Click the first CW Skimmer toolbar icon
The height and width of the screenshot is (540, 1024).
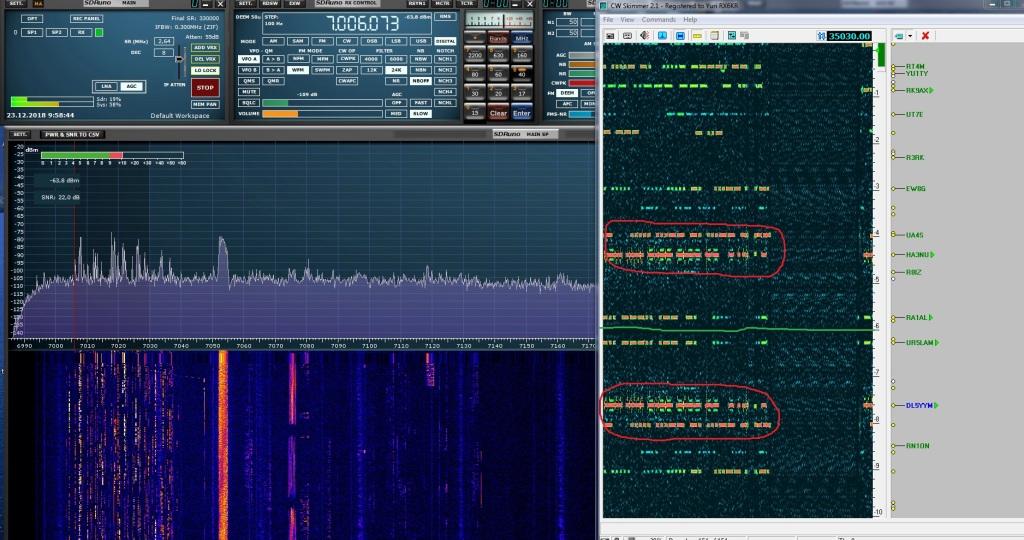tap(610, 36)
